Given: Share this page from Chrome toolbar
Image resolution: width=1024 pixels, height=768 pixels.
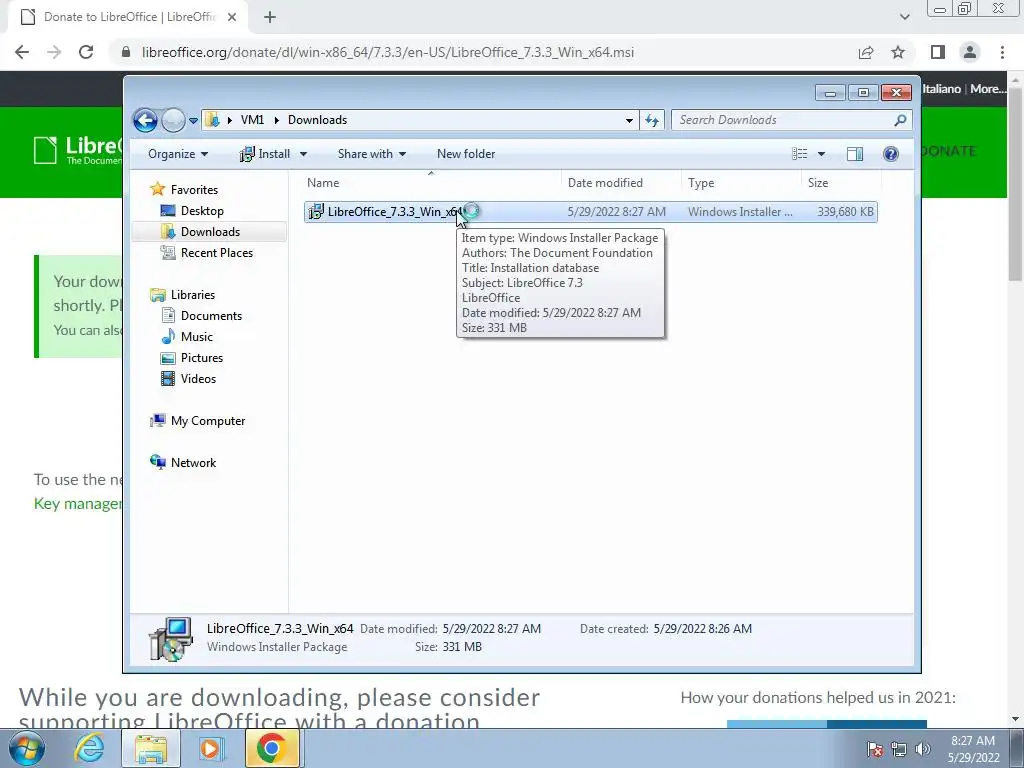Looking at the screenshot, I should (x=866, y=52).
